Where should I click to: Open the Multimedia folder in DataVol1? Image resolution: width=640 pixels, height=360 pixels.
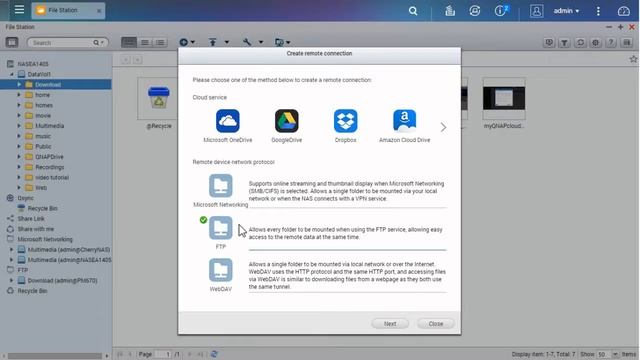coord(49,126)
